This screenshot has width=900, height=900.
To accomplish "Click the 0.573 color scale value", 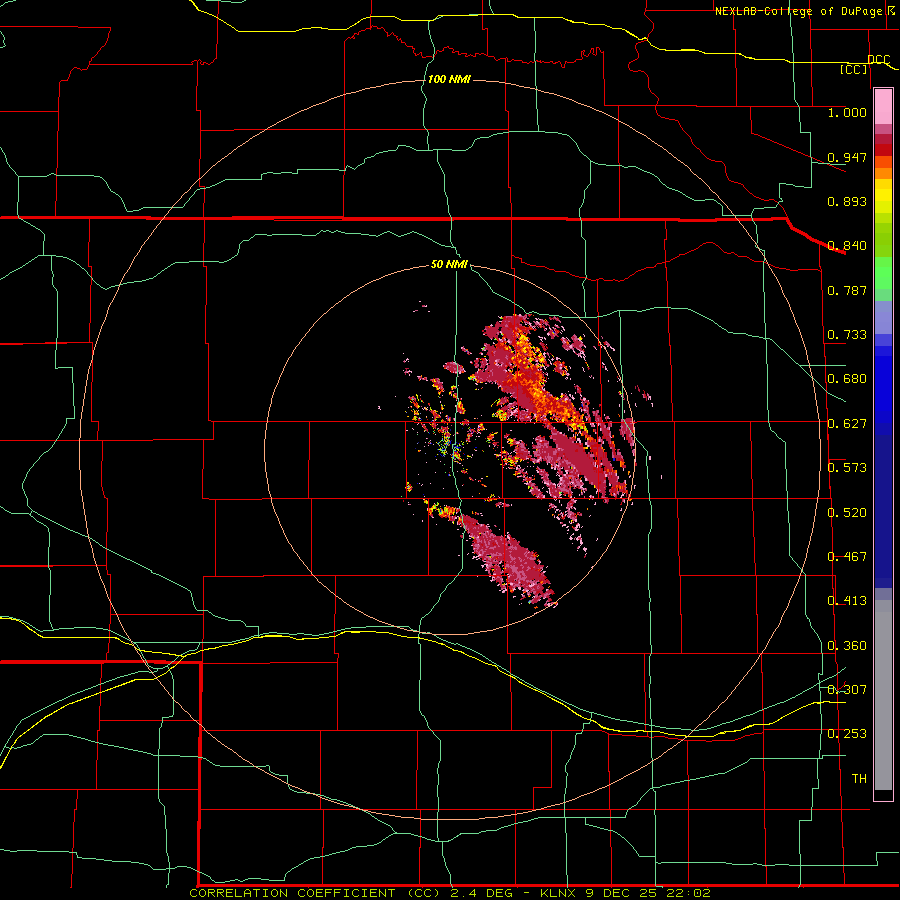I will point(847,468).
